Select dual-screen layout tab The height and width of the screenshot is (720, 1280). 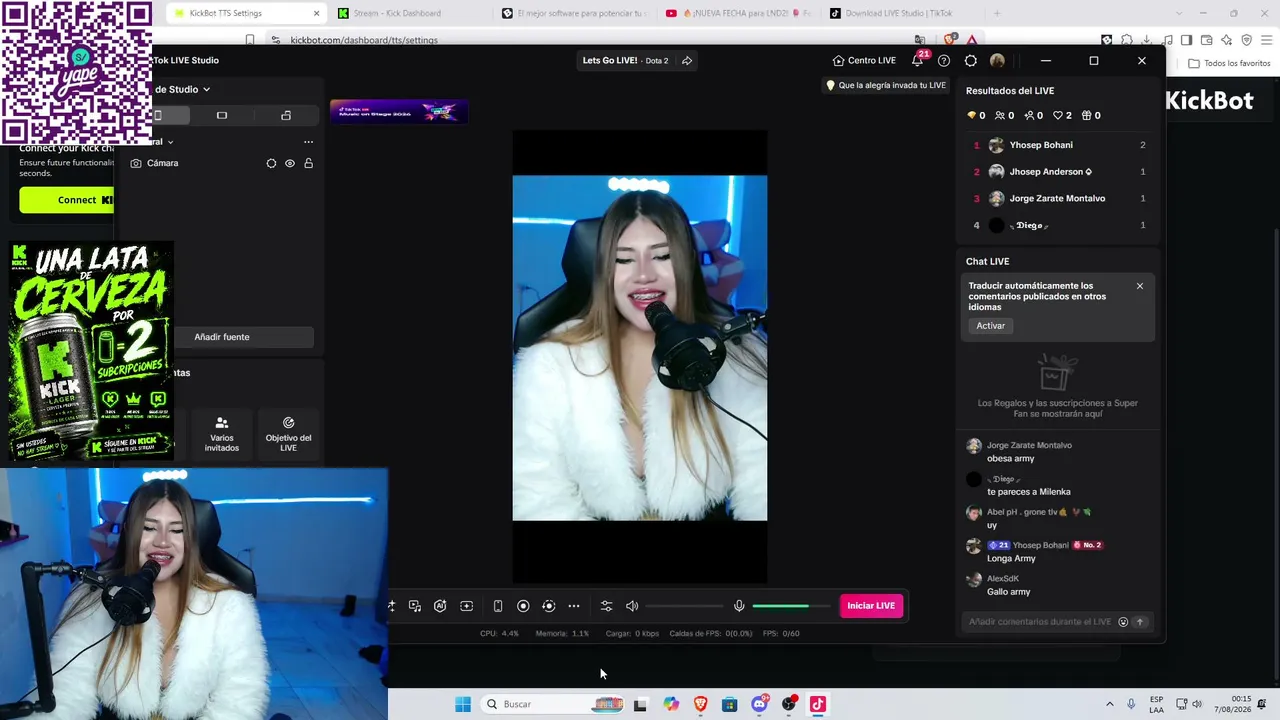point(286,115)
